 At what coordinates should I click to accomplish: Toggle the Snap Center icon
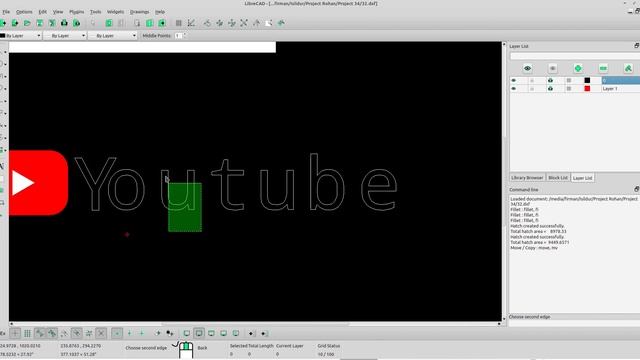coord(64,333)
